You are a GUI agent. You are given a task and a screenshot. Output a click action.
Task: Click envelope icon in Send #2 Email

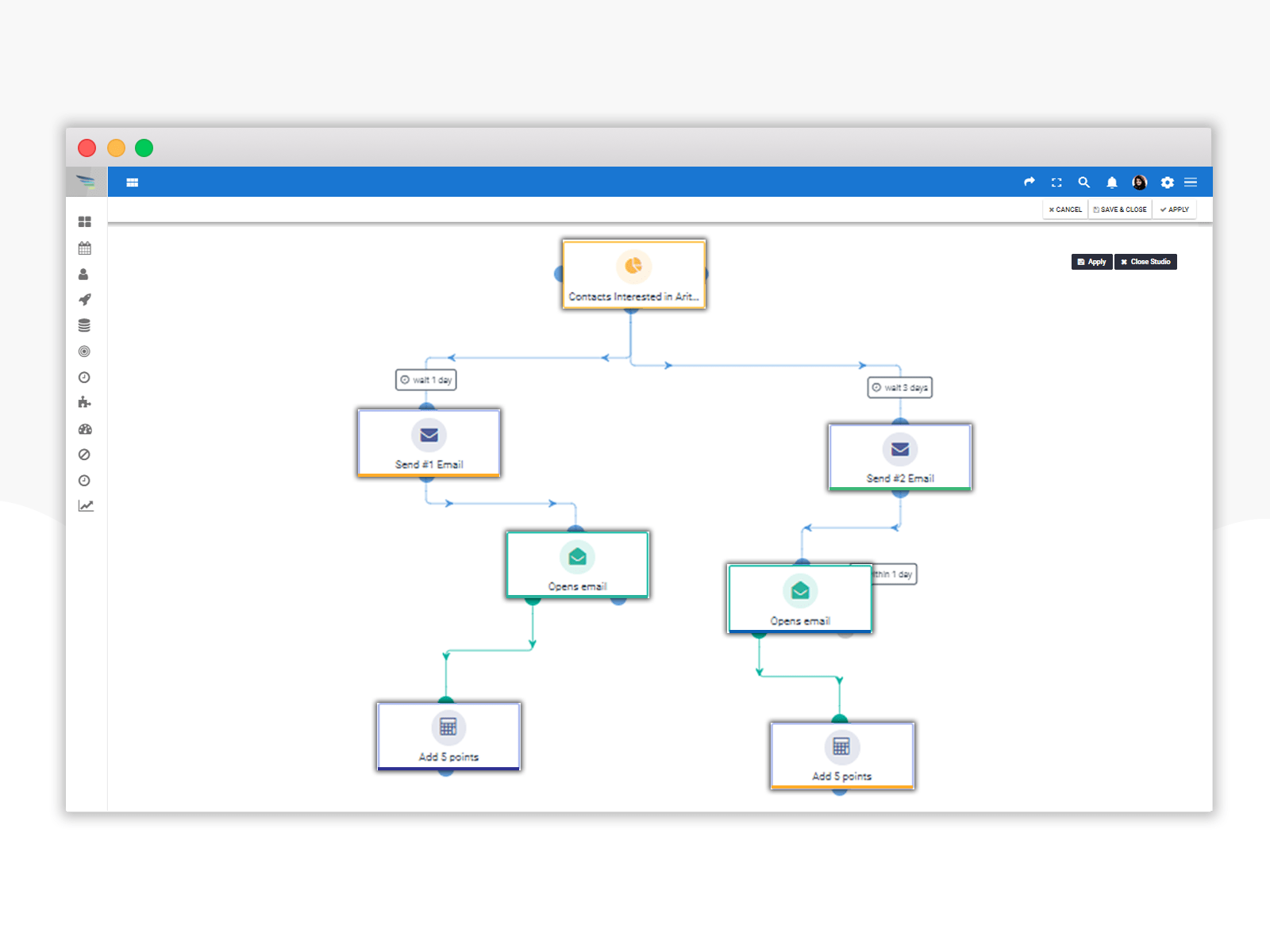point(900,449)
